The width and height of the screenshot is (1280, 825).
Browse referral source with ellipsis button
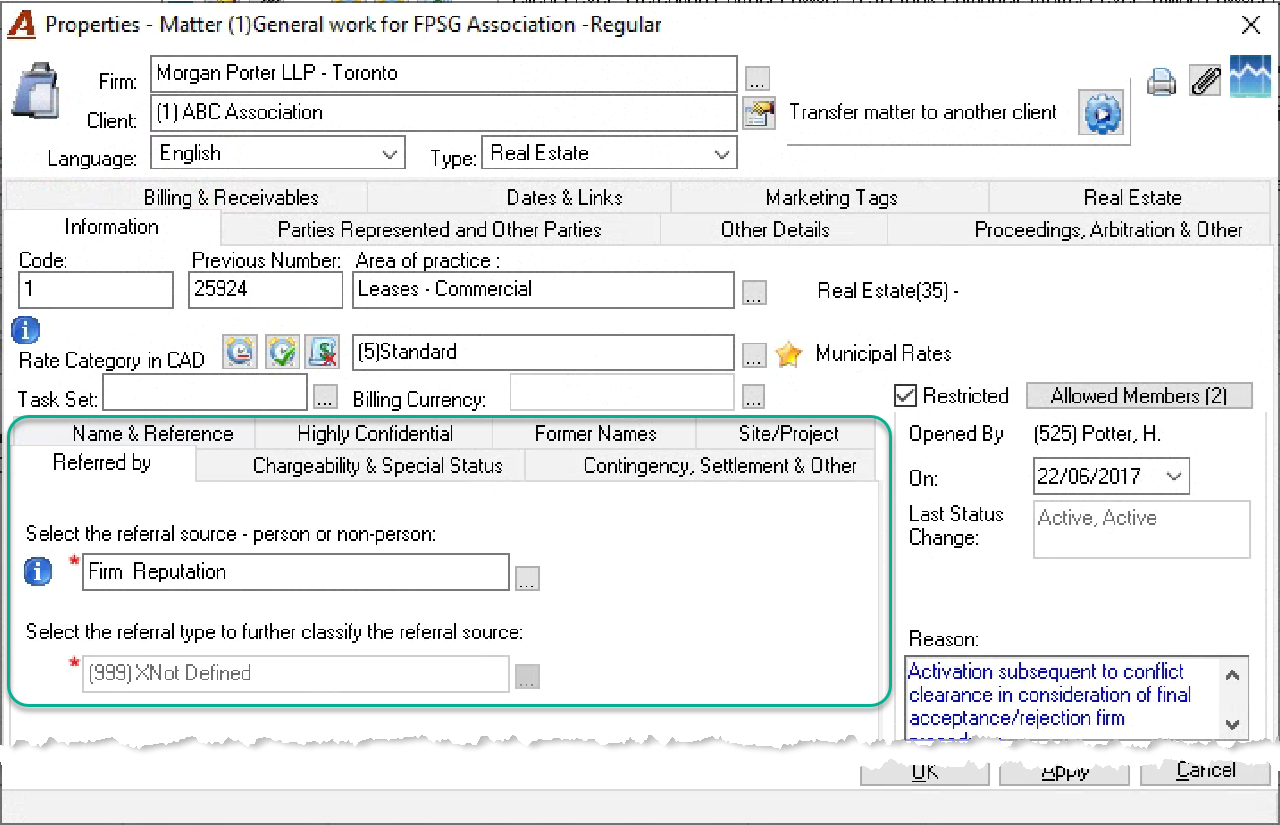point(527,578)
